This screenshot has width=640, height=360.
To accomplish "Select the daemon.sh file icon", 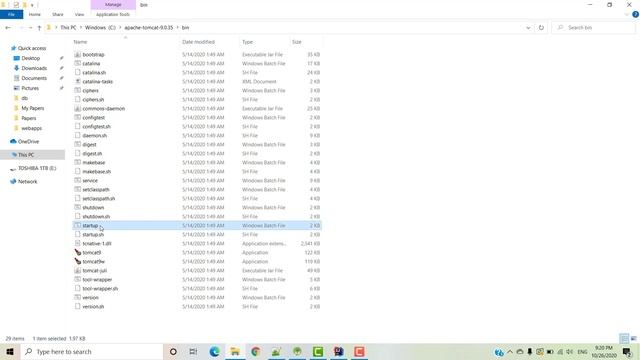I will click(78, 135).
